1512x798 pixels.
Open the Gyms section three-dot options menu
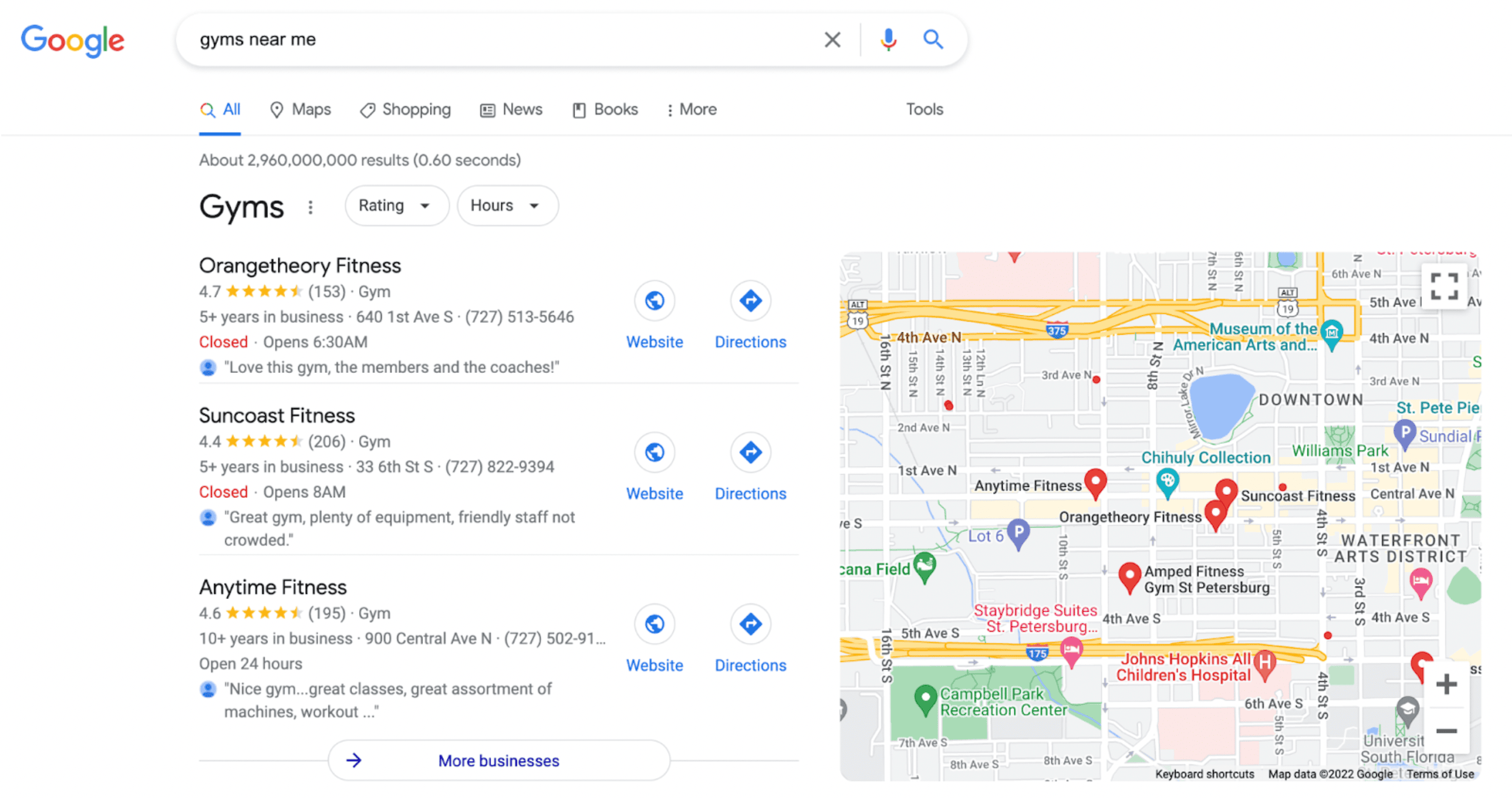click(310, 208)
